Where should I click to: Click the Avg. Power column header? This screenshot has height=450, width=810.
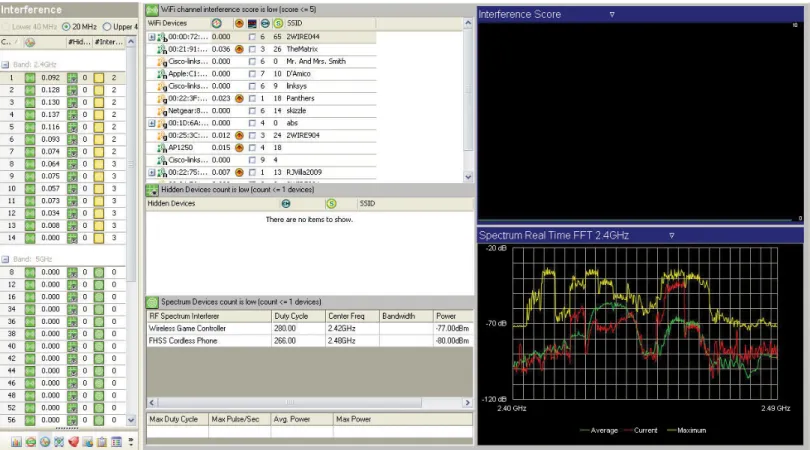[x=302, y=420]
